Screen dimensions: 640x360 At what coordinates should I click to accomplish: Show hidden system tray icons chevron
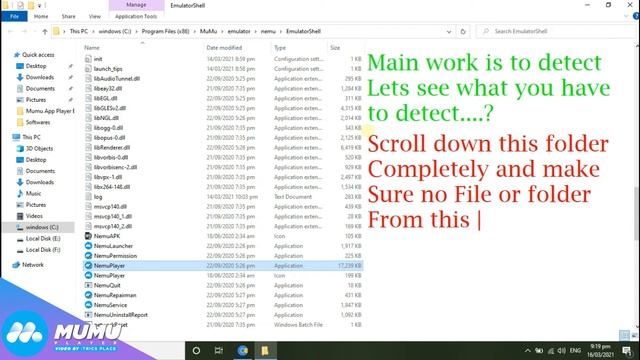click(527, 351)
